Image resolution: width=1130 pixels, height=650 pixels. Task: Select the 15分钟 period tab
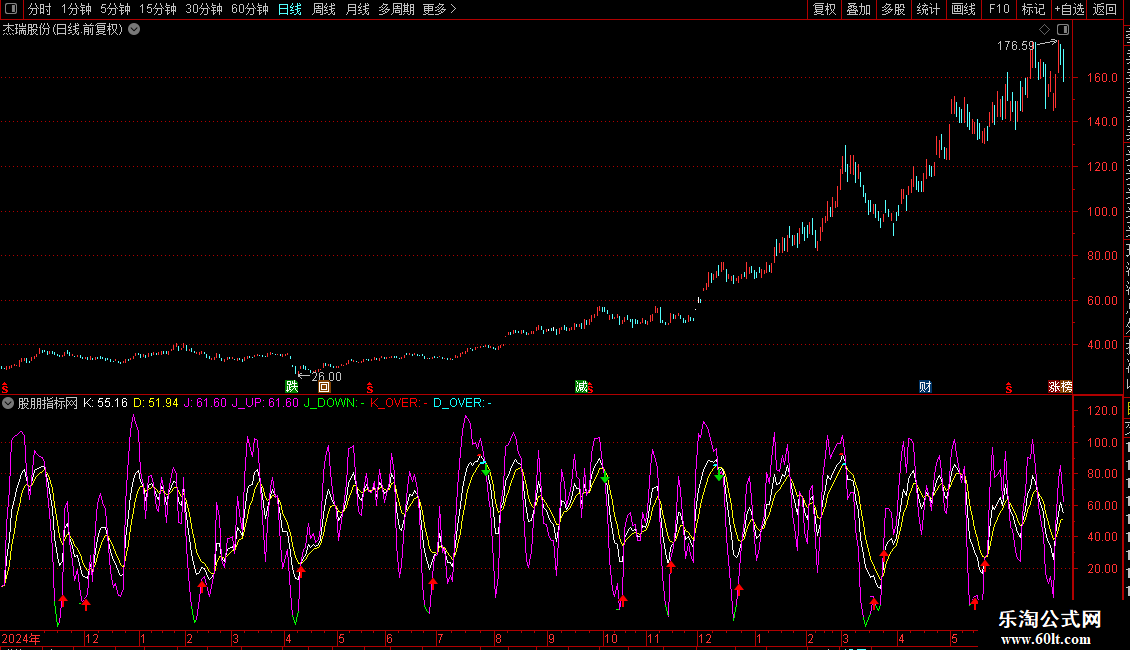[x=158, y=9]
